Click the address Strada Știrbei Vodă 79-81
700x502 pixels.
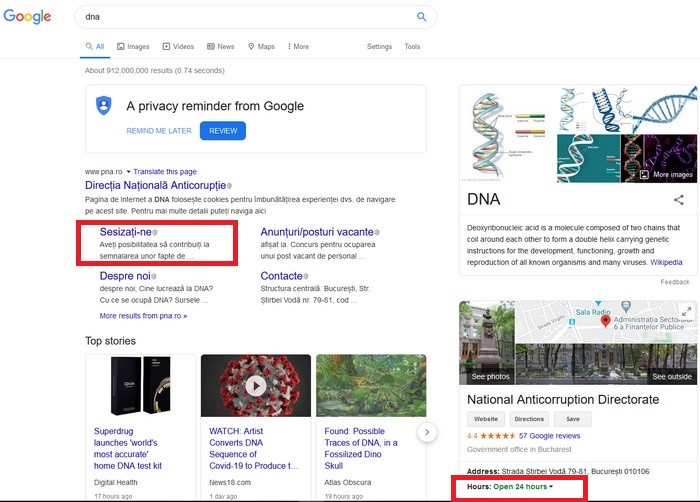tap(575, 471)
